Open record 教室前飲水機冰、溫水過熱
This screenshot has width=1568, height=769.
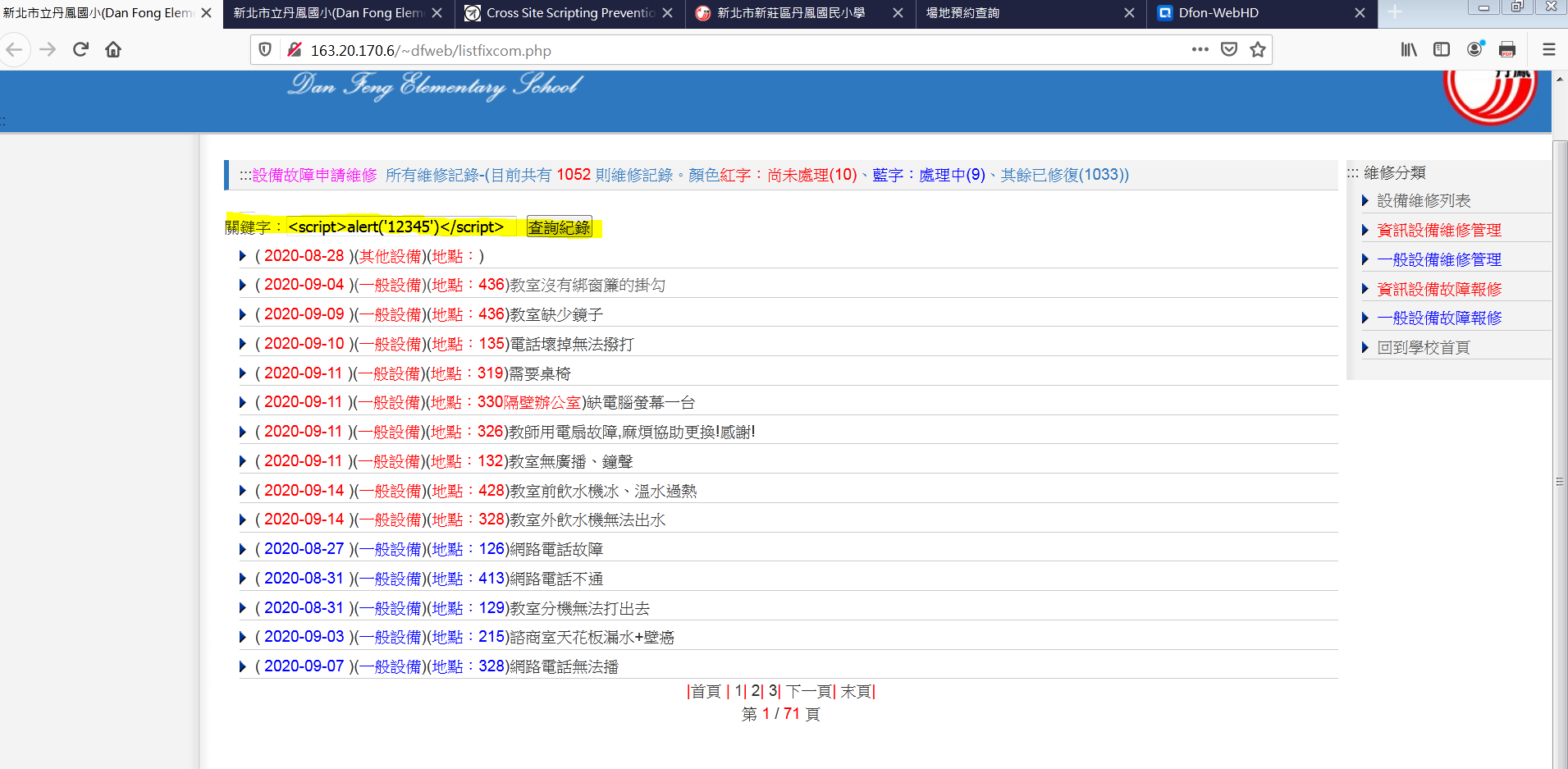click(x=603, y=492)
